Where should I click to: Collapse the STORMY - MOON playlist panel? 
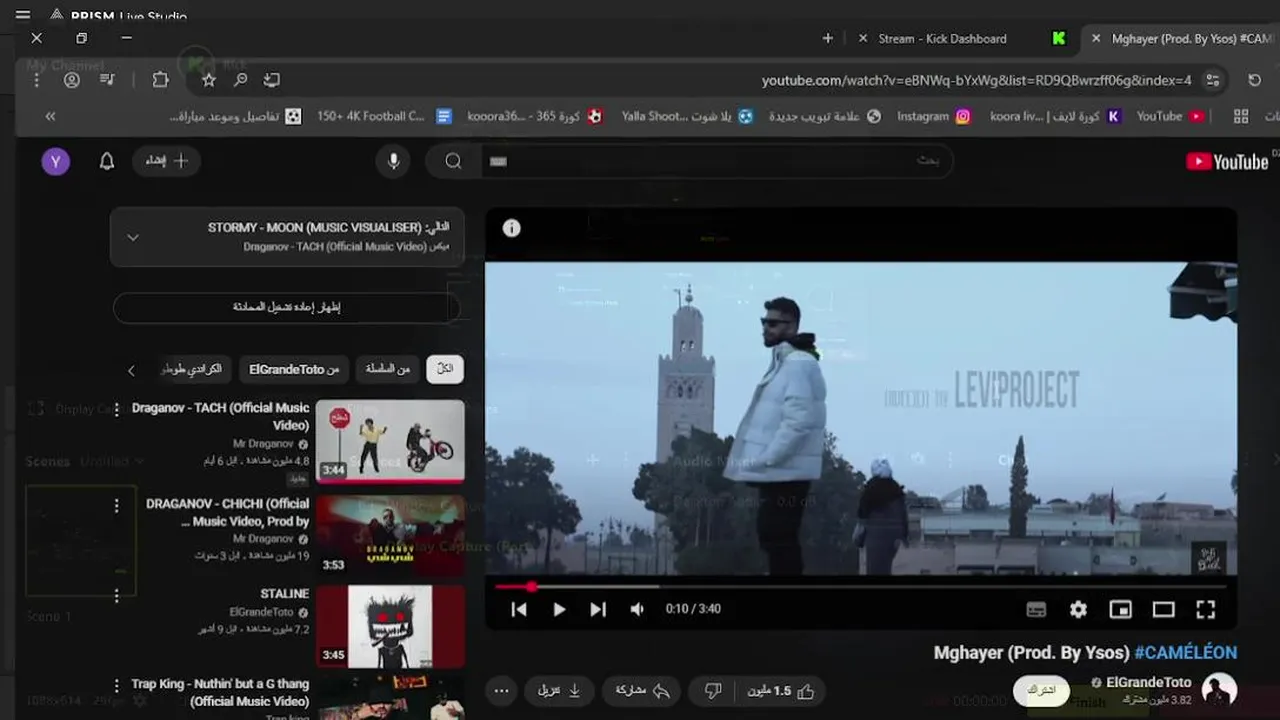[133, 238]
